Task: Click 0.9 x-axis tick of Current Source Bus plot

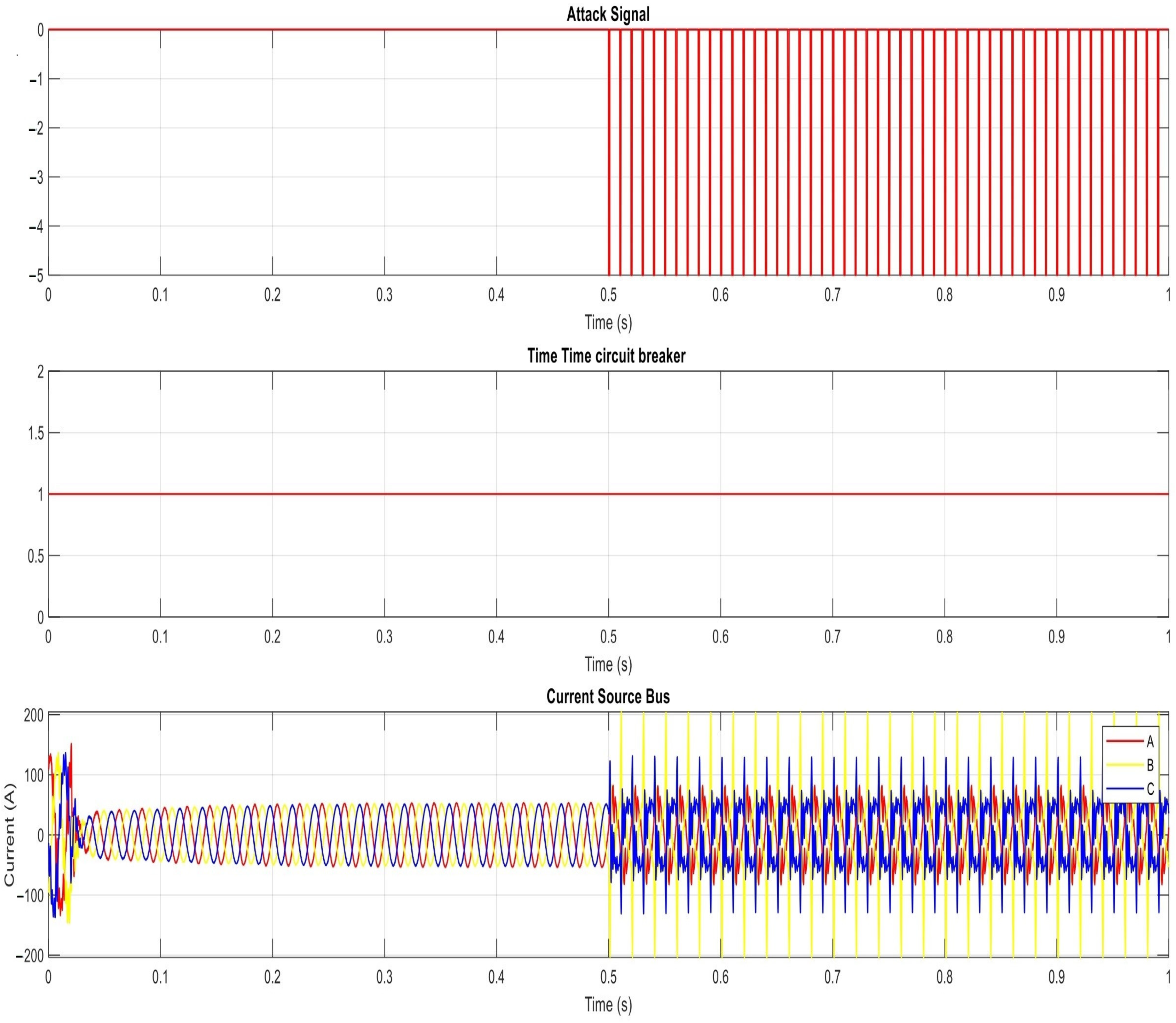Action: [x=1056, y=977]
